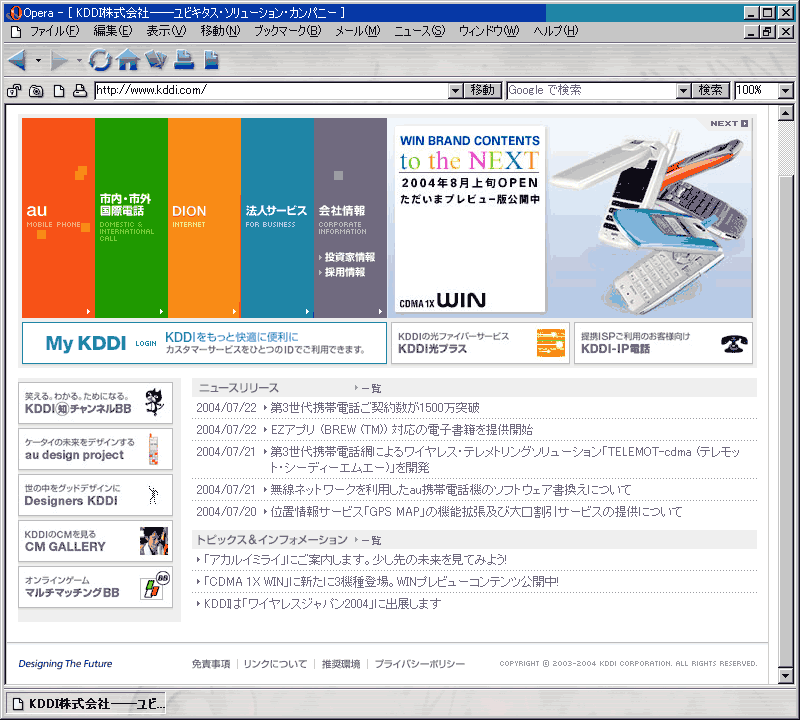
Task: Open the EZアプリ (BREW) 電子書籍 news item
Action: [402, 430]
